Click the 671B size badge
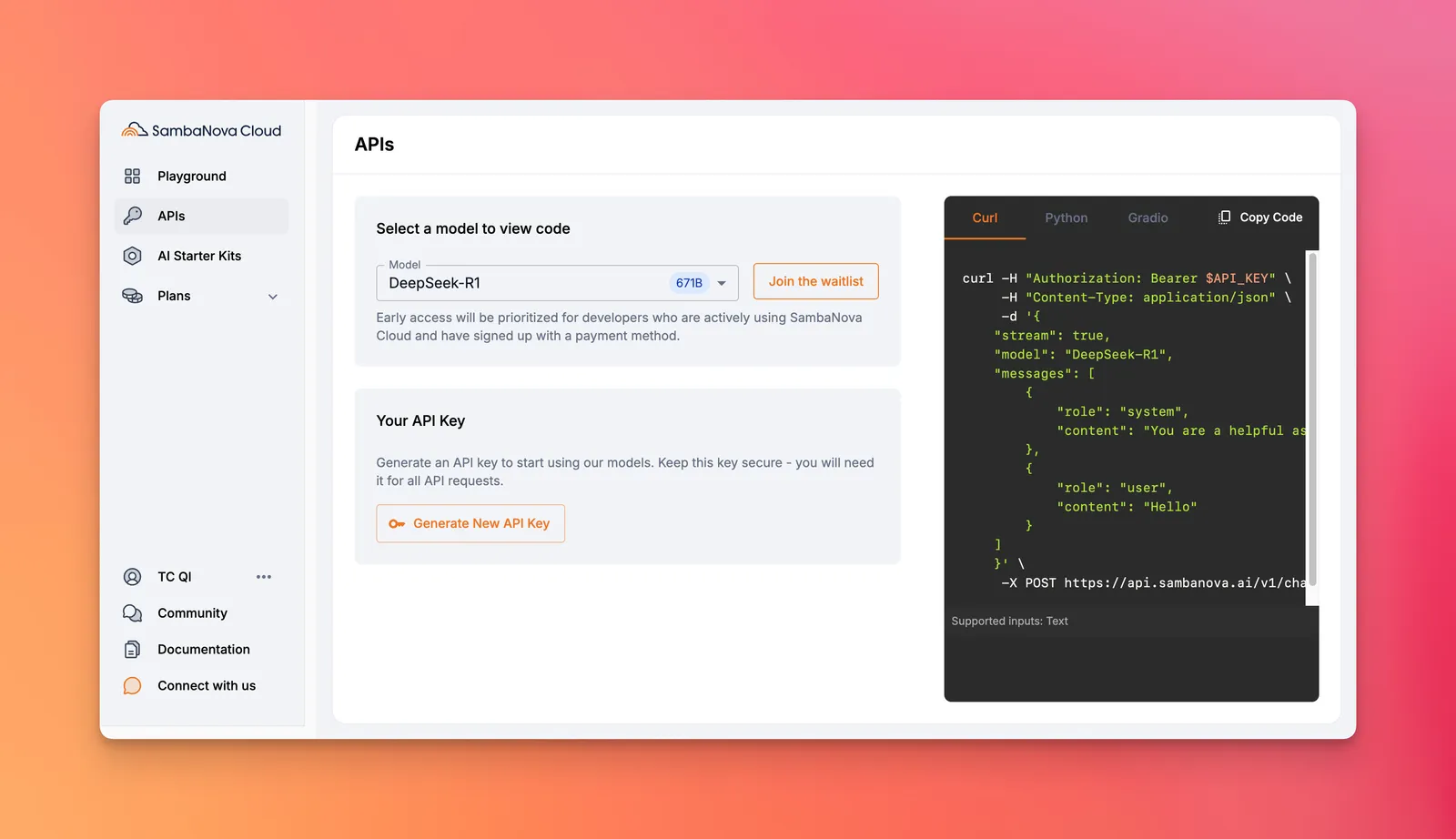The width and height of the screenshot is (1456, 839). pyautogui.click(x=689, y=283)
